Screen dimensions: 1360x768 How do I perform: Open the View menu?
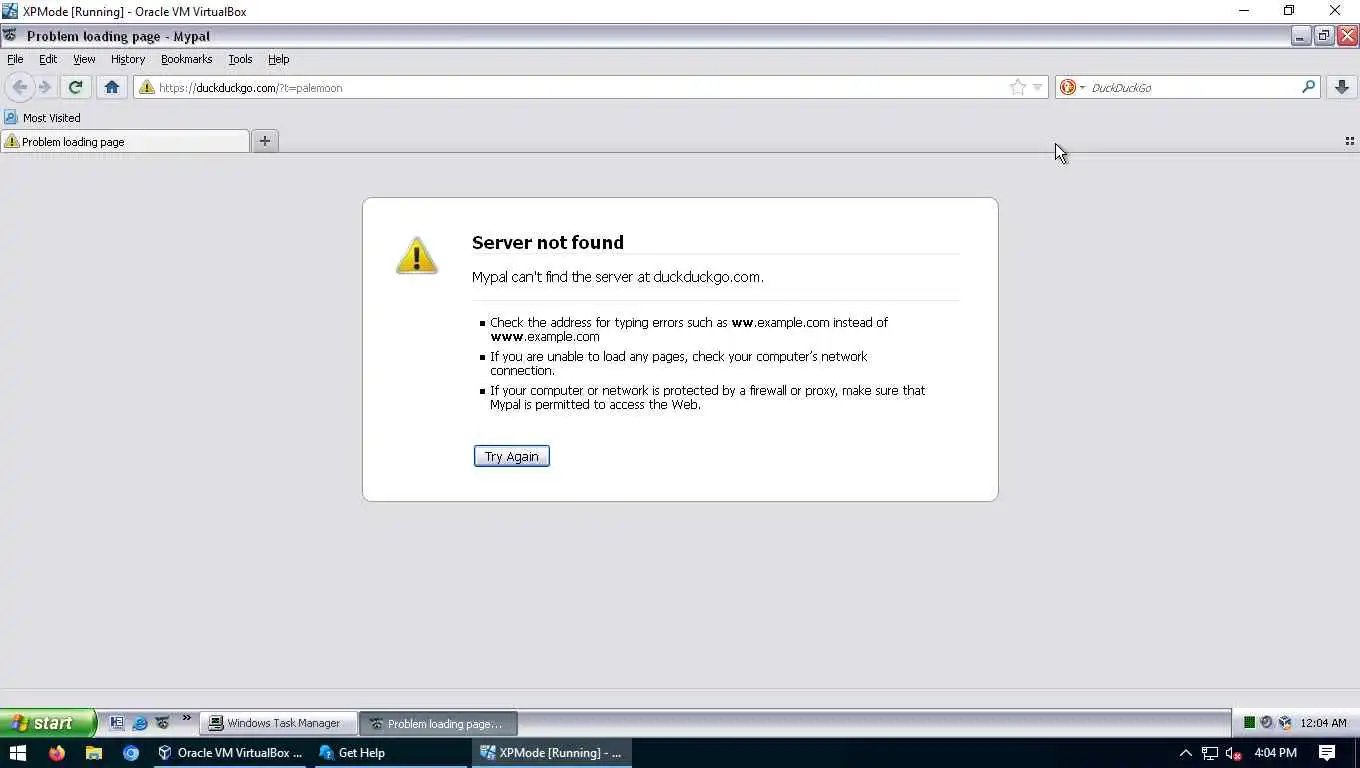point(84,59)
